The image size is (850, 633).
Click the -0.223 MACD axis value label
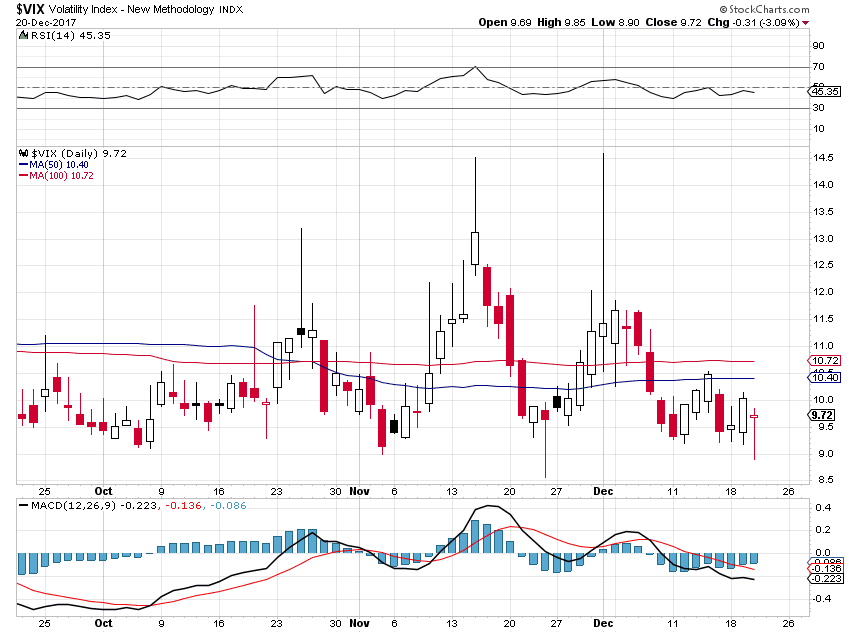point(826,579)
